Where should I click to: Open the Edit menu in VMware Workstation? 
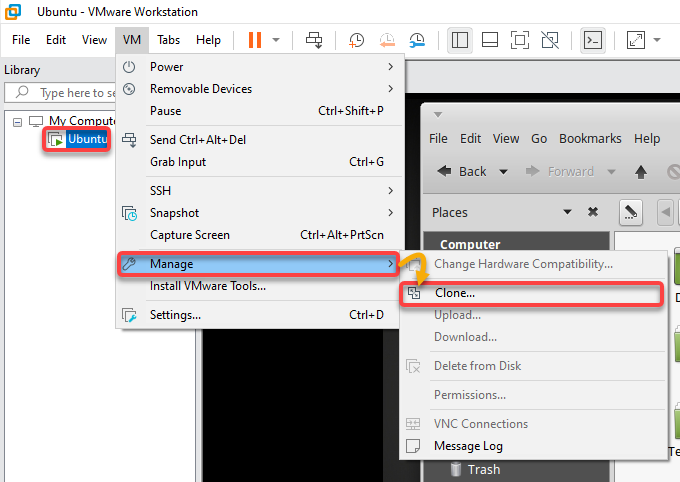[x=56, y=40]
